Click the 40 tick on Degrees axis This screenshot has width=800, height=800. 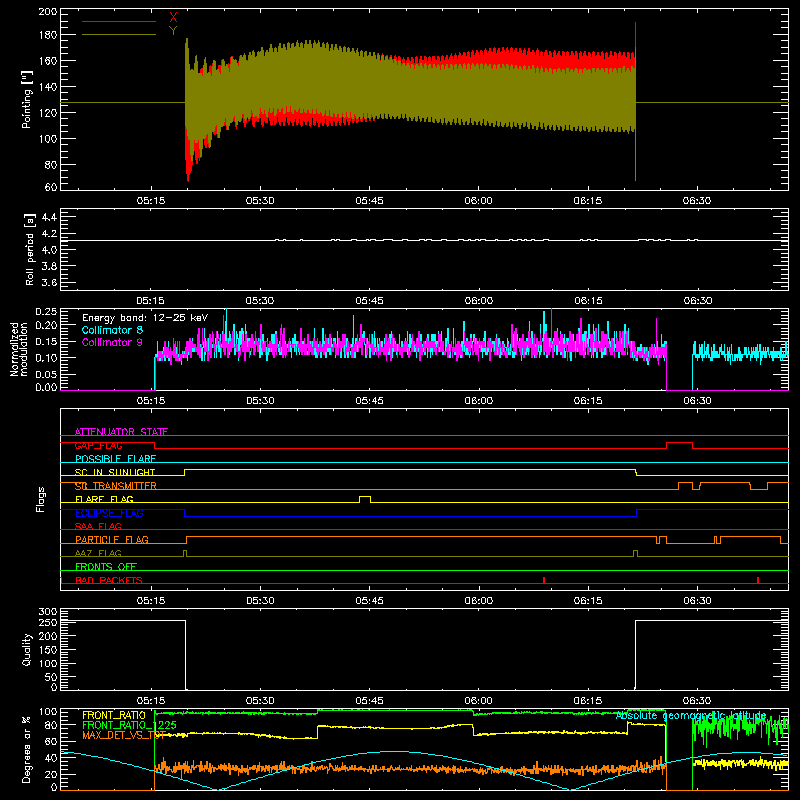pyautogui.click(x=51, y=758)
